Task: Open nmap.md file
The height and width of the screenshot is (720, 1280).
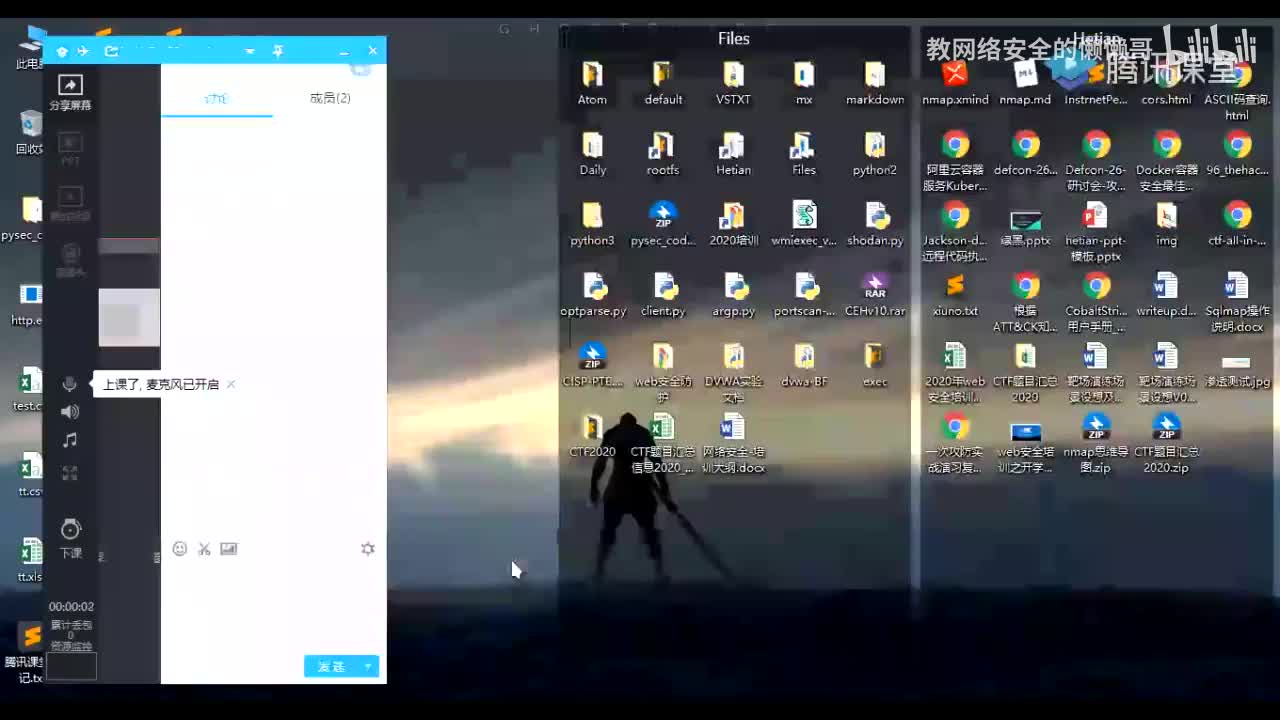Action: click(x=1025, y=84)
